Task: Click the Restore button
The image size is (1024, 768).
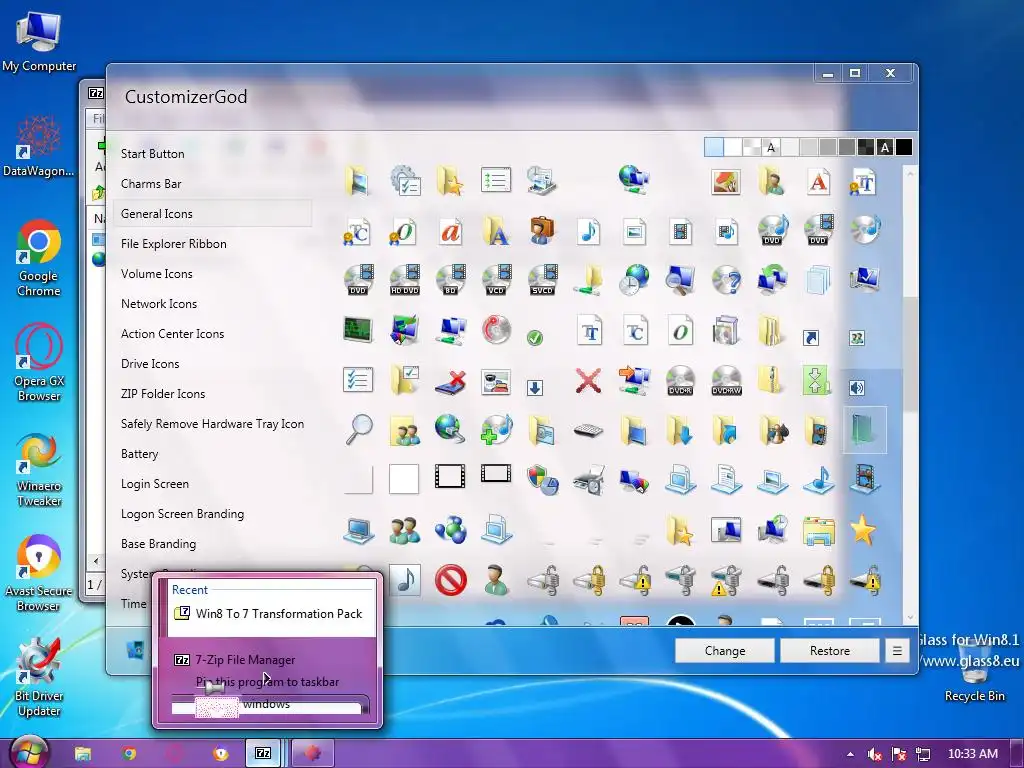Action: [829, 650]
